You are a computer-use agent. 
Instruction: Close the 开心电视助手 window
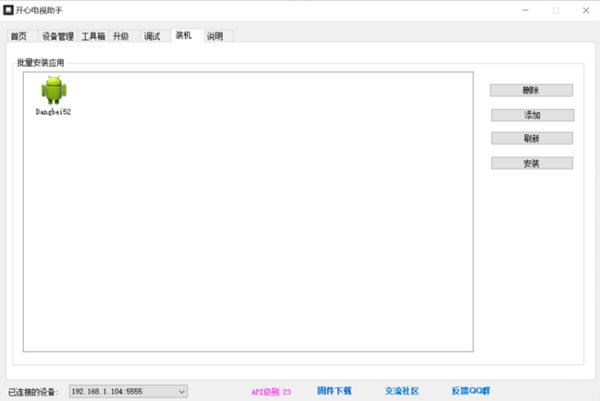click(x=586, y=10)
